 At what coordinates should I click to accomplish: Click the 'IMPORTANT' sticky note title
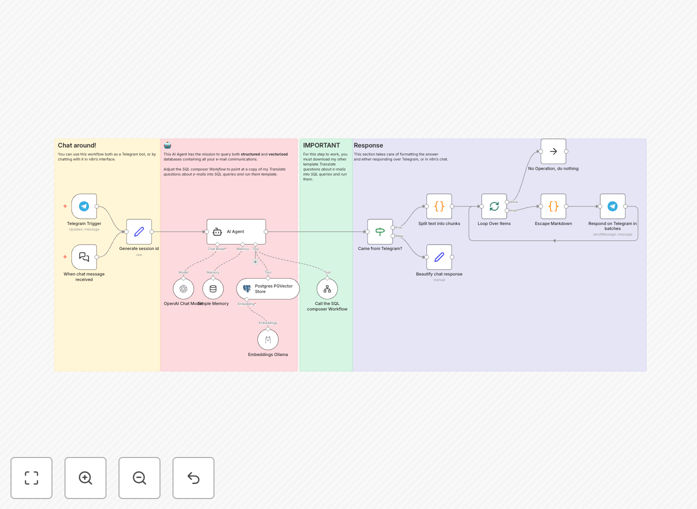point(321,145)
